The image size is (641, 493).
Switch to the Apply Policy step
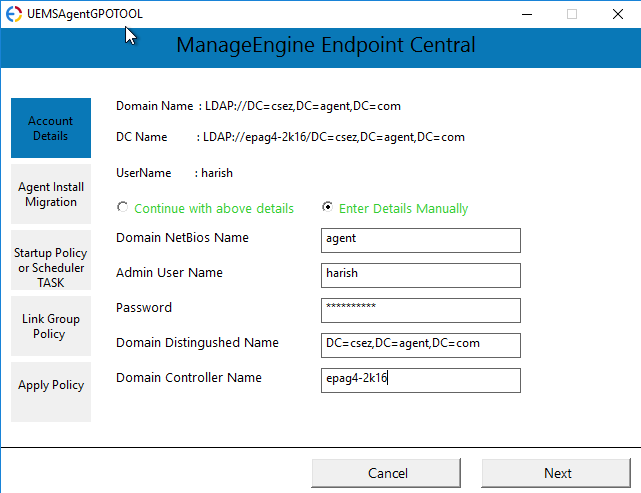pos(51,392)
